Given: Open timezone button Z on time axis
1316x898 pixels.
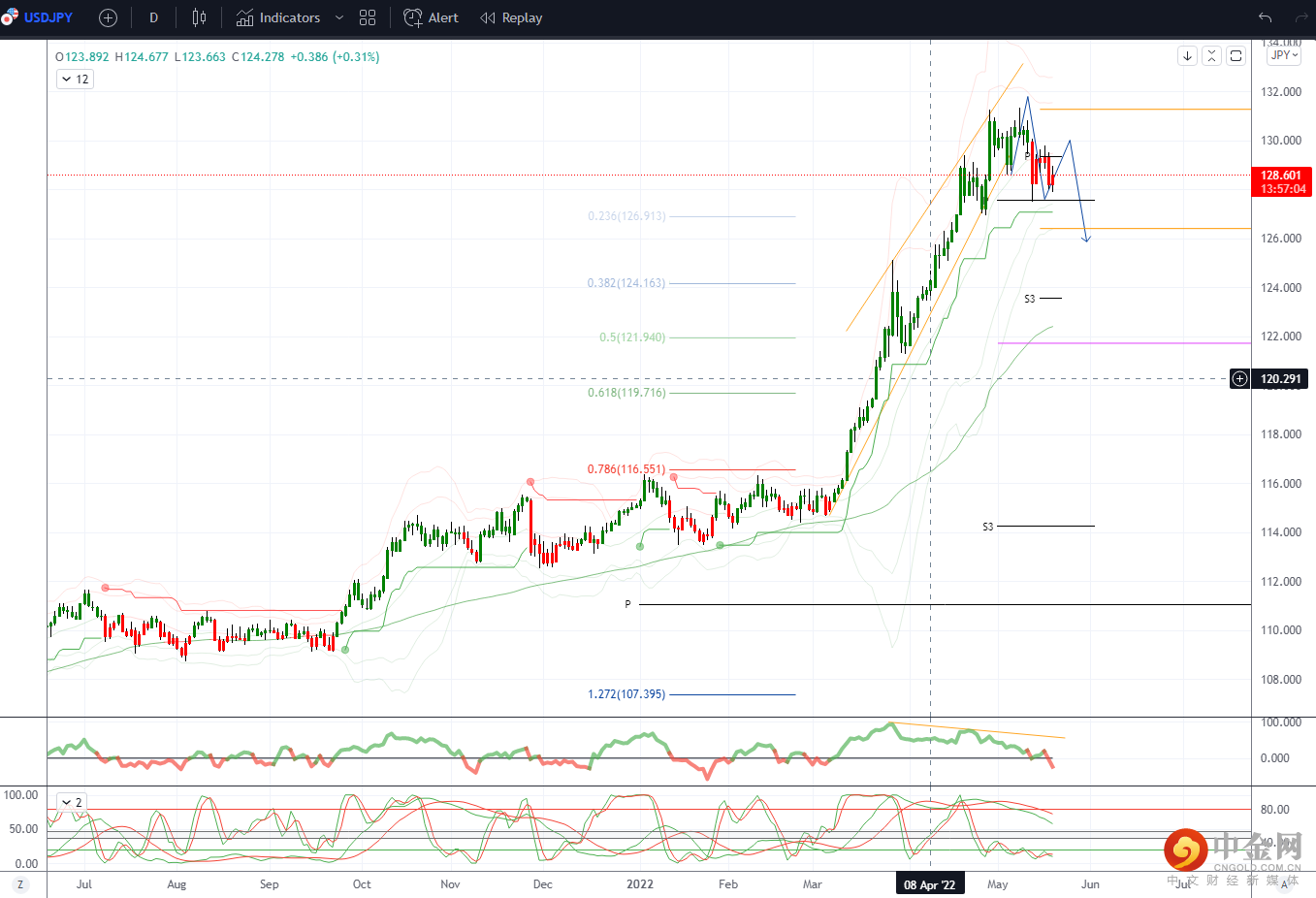Looking at the screenshot, I should pos(20,884).
